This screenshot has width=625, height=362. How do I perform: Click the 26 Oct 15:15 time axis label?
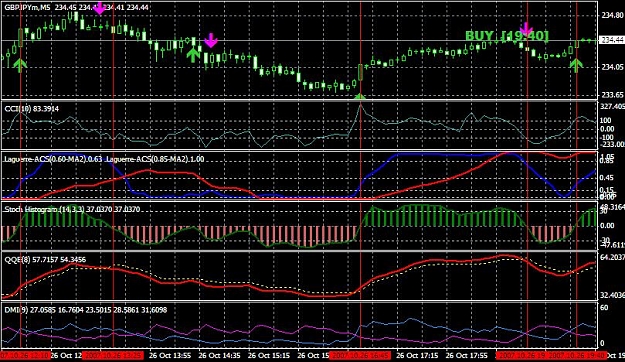(269, 355)
